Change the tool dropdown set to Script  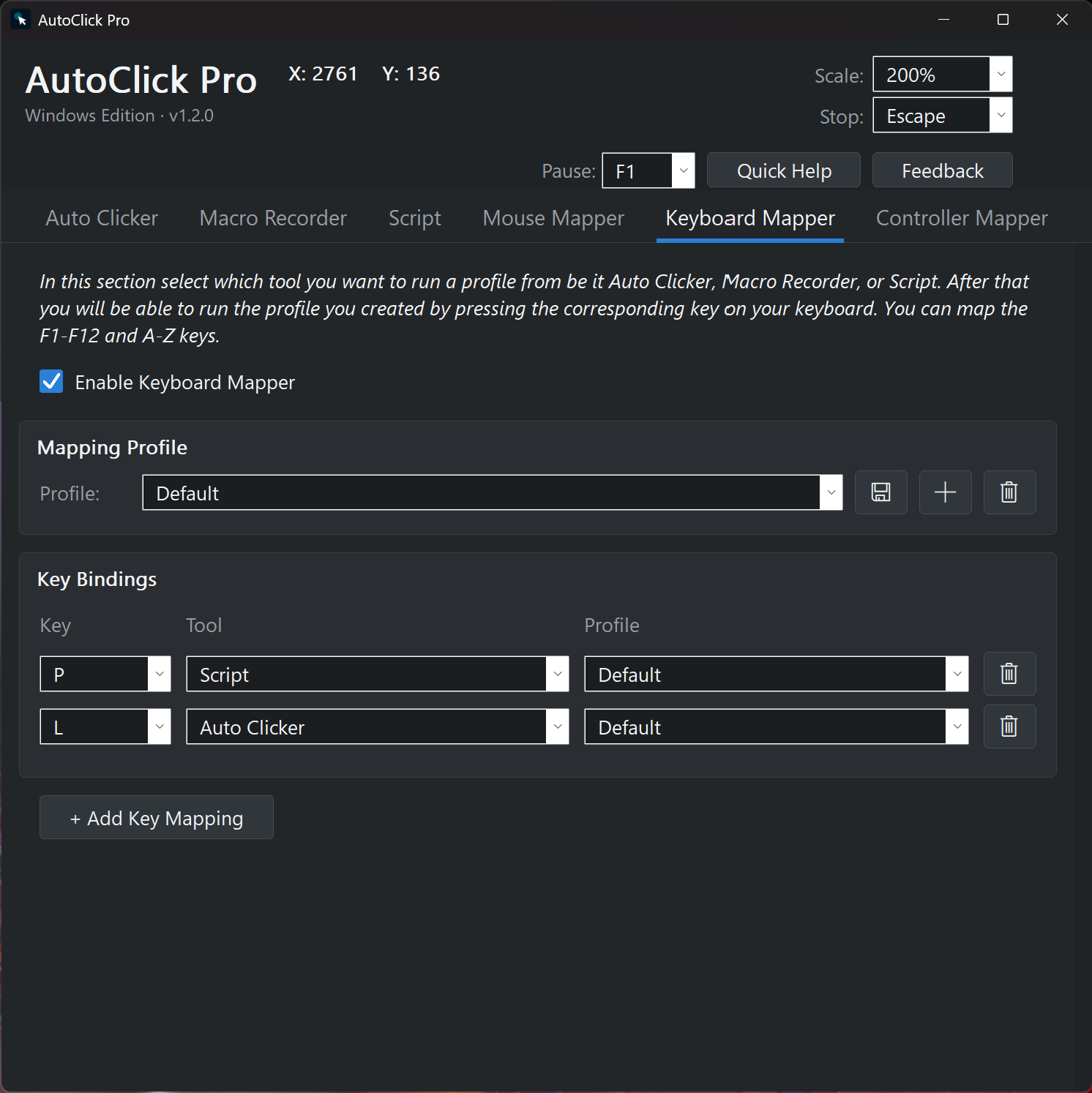[378, 674]
